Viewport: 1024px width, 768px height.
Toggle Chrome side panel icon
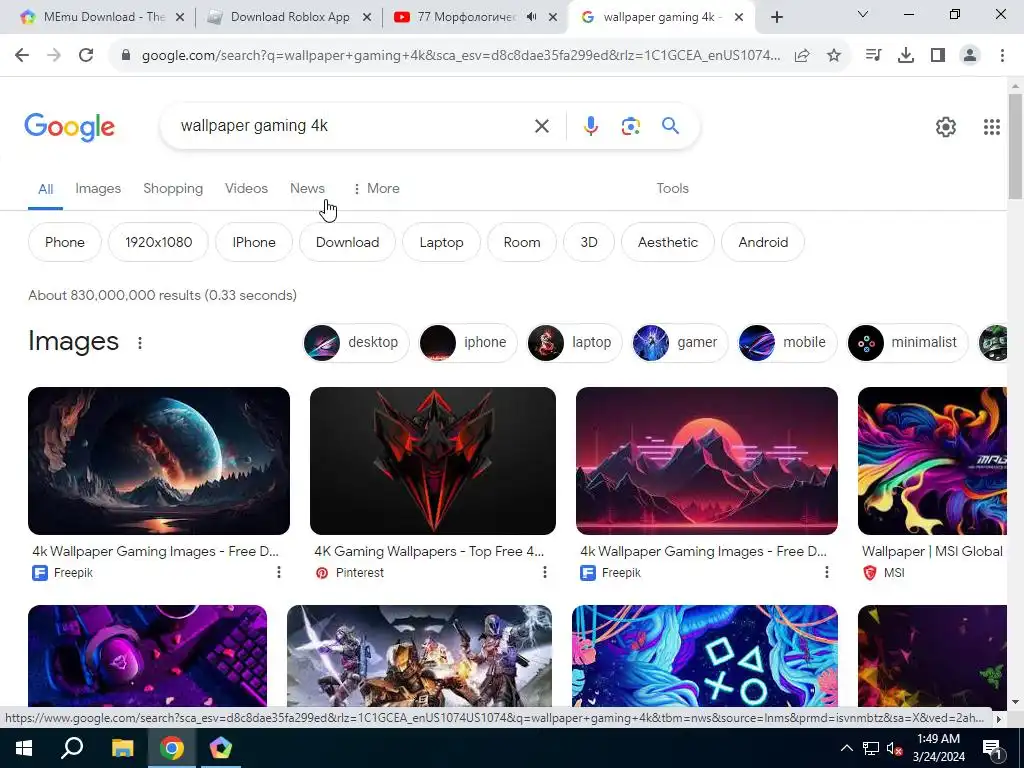pos(938,56)
